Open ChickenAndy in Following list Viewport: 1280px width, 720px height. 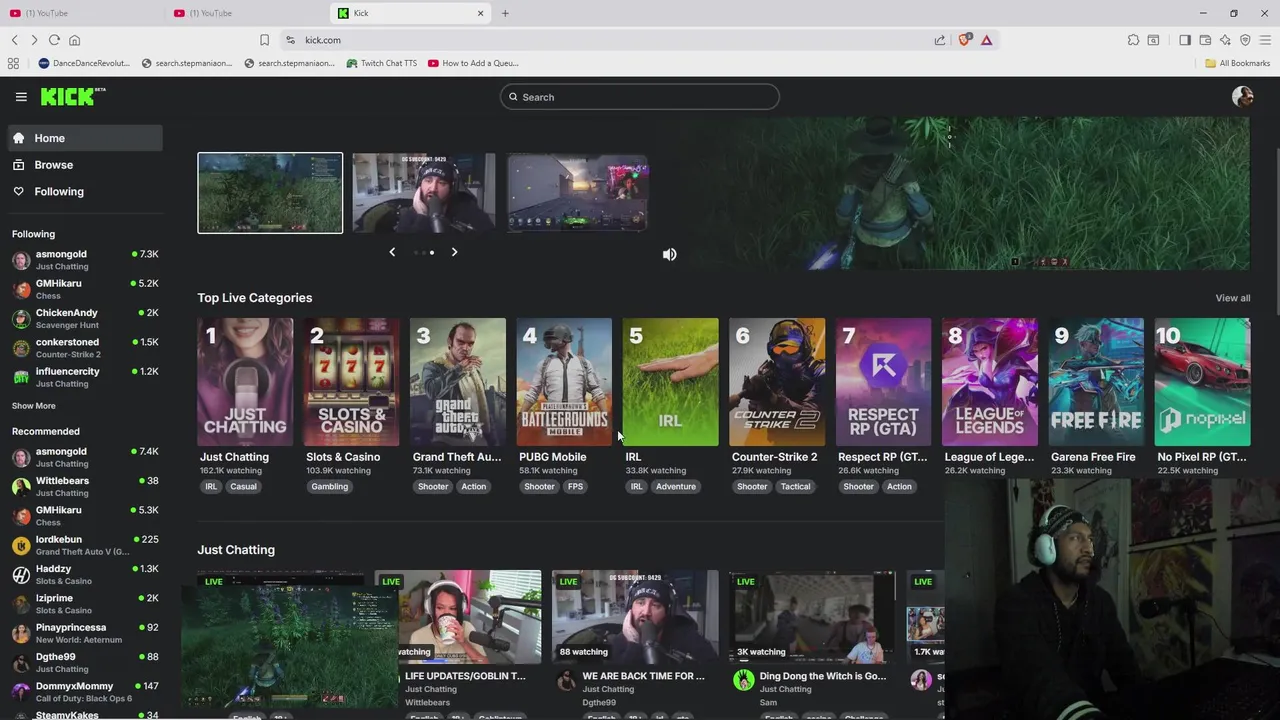click(85, 319)
